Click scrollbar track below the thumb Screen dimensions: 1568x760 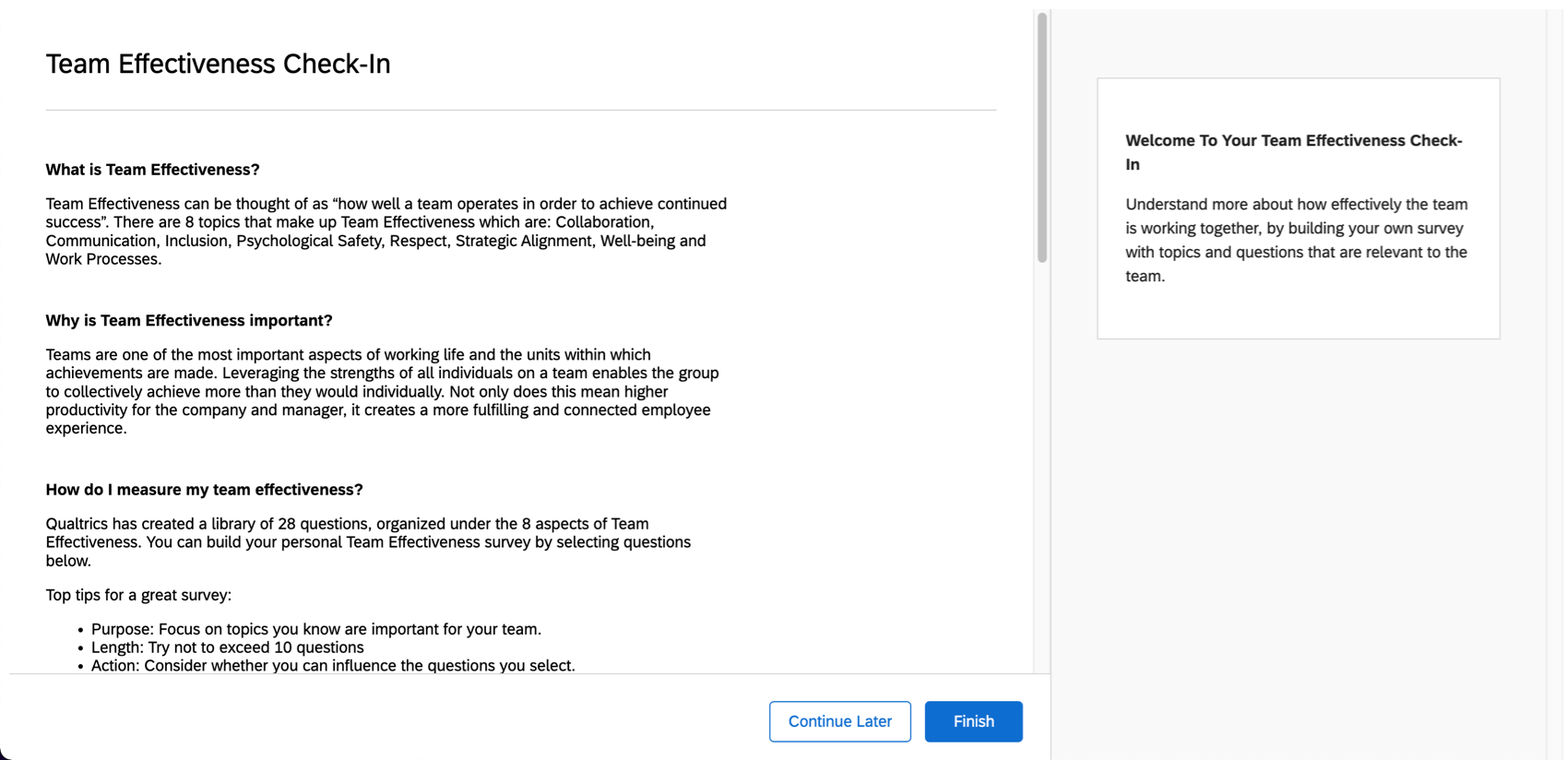pyautogui.click(x=1041, y=461)
